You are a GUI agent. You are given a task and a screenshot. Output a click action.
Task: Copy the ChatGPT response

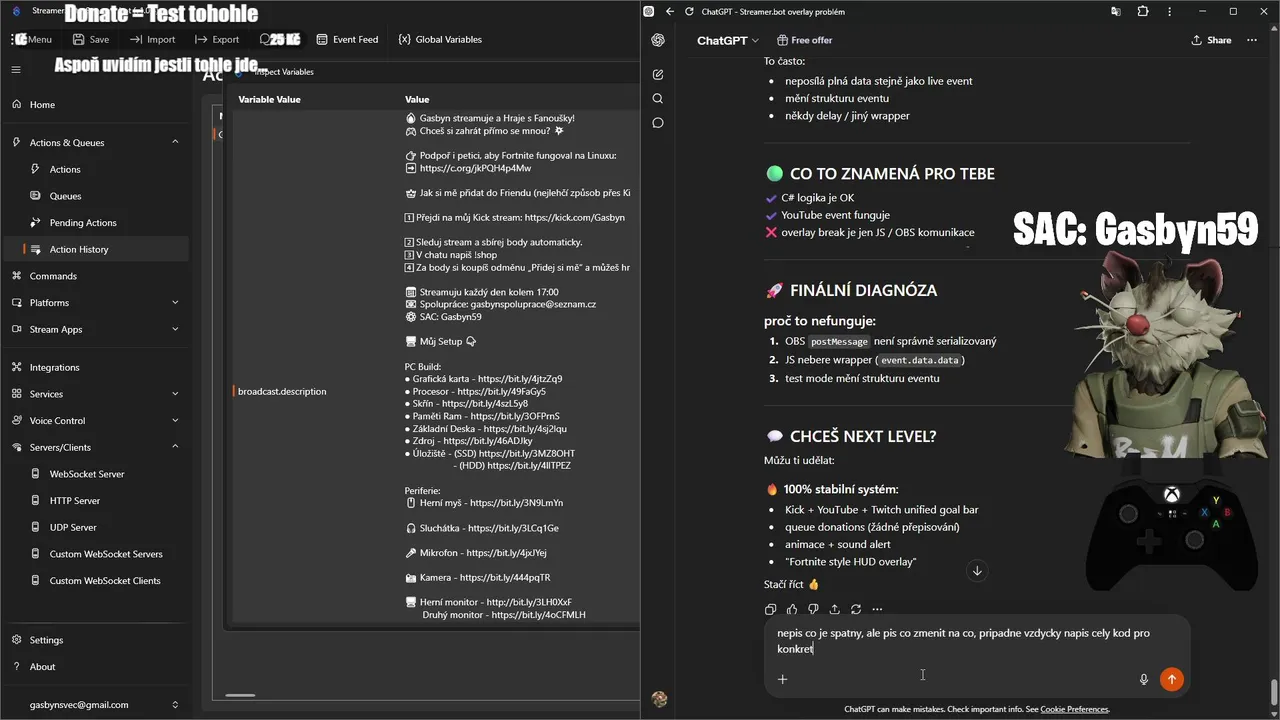click(x=770, y=609)
